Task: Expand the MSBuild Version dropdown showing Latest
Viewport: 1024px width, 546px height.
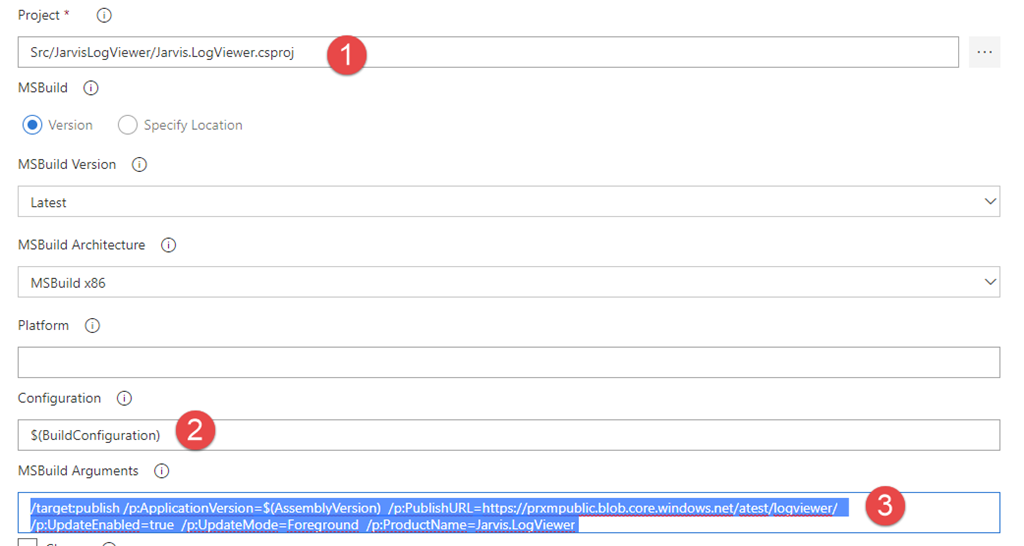Action: click(x=508, y=202)
